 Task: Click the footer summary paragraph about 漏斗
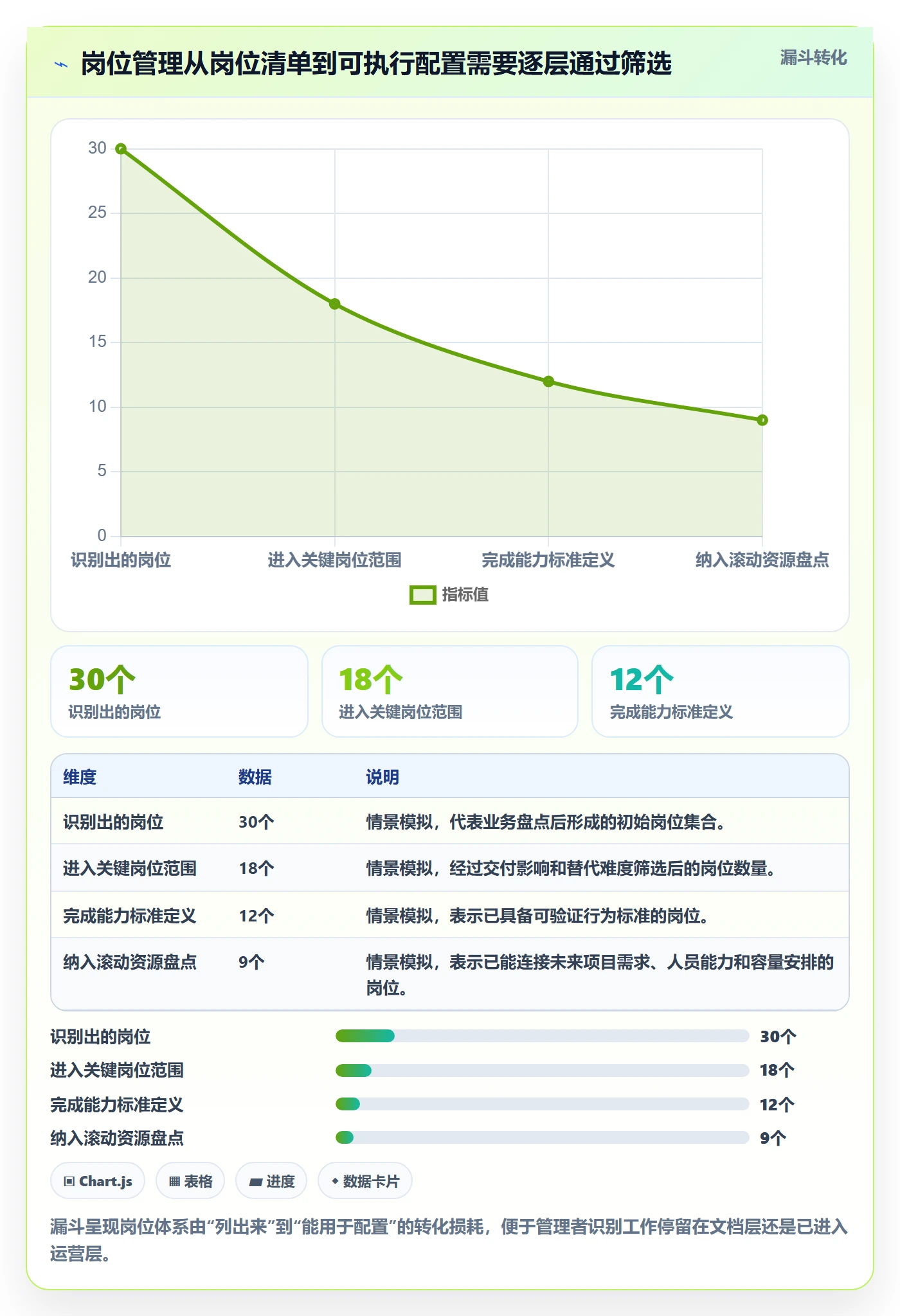(449, 1240)
